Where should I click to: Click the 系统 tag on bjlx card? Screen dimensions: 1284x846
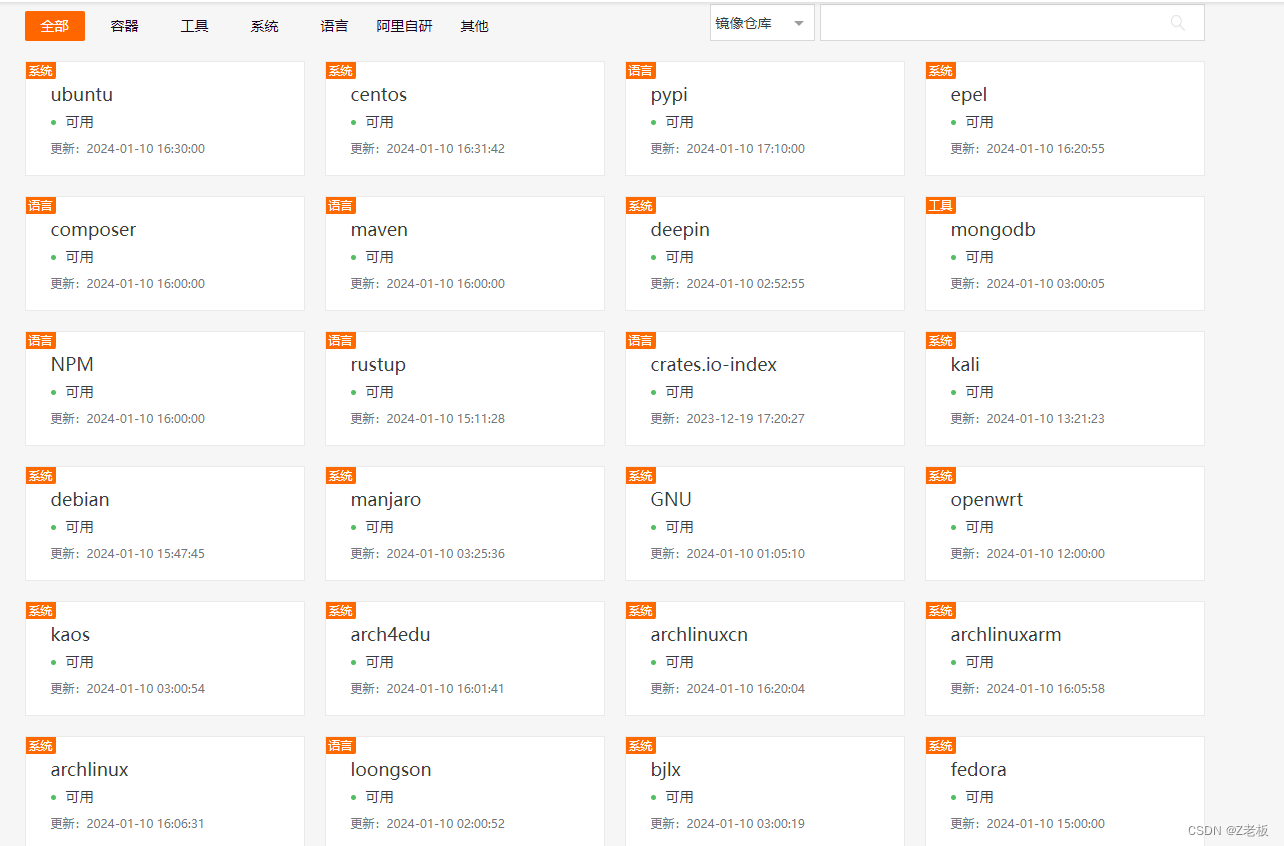click(x=641, y=745)
